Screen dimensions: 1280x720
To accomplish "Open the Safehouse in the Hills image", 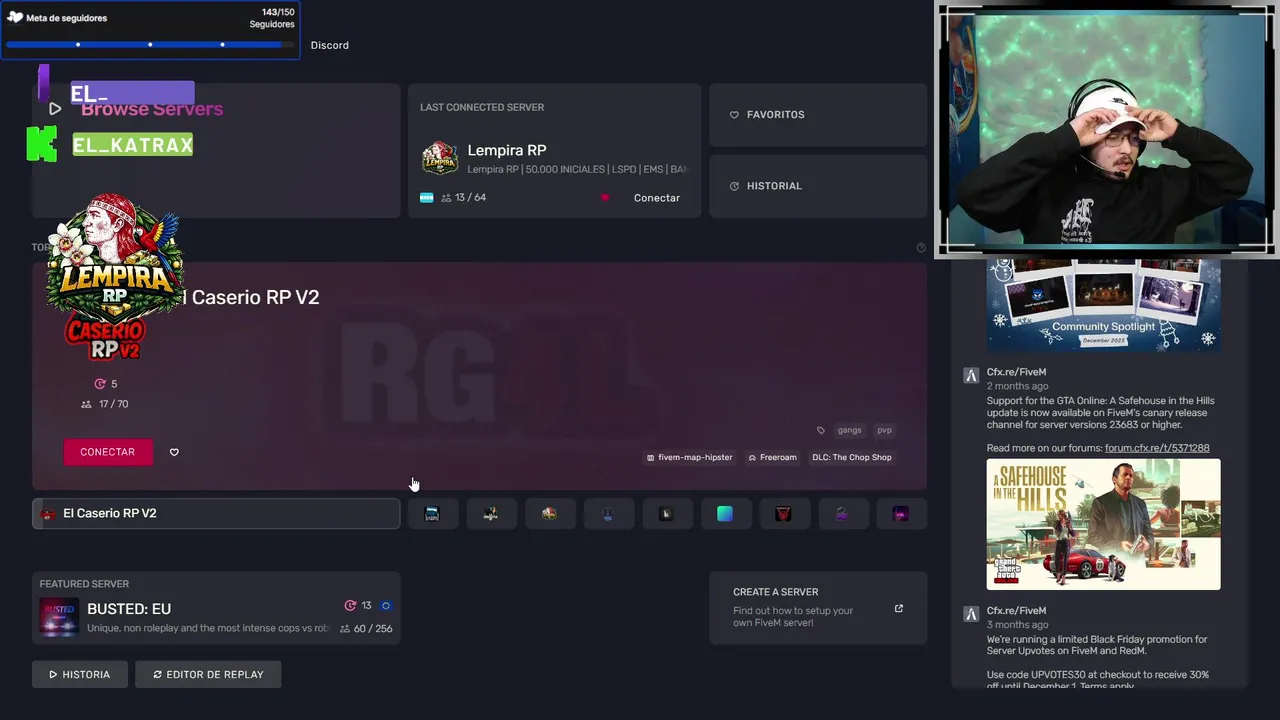I will [x=1103, y=524].
